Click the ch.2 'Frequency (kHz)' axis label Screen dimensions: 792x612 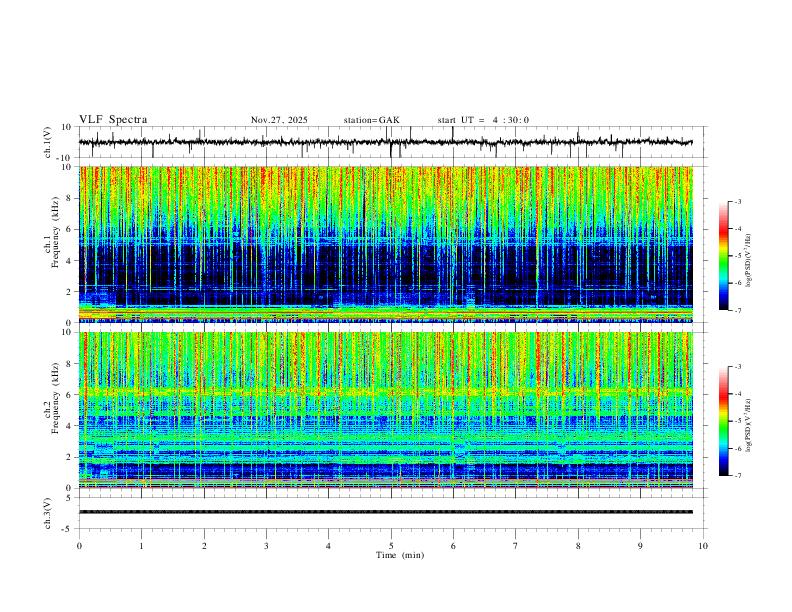(55, 398)
